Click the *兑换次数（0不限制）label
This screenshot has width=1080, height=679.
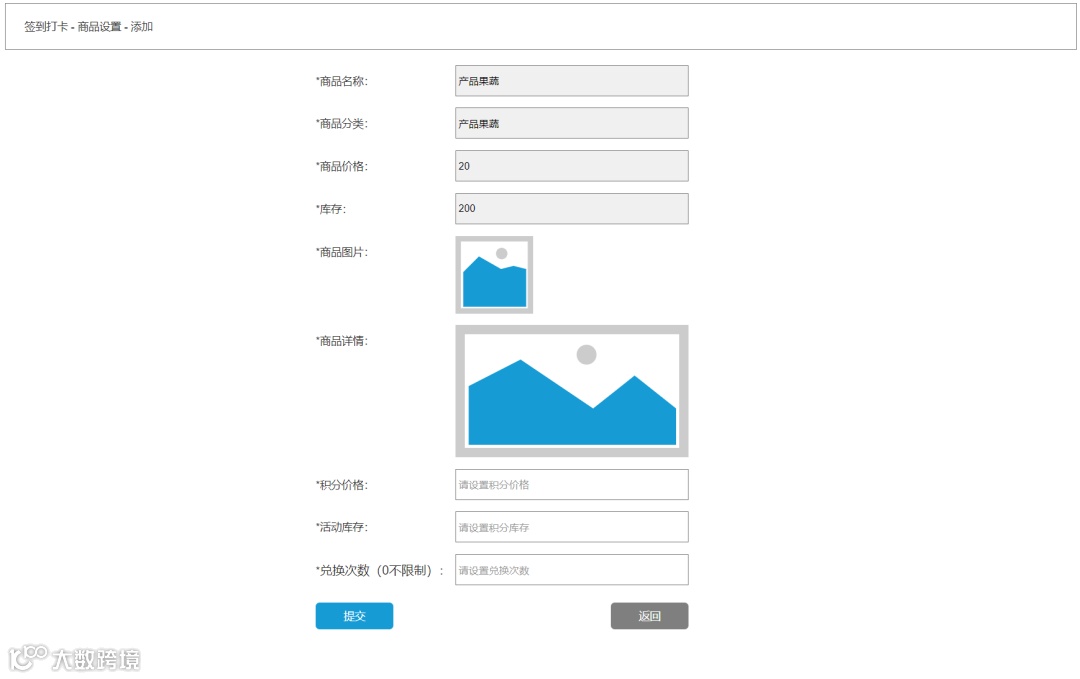tap(380, 570)
